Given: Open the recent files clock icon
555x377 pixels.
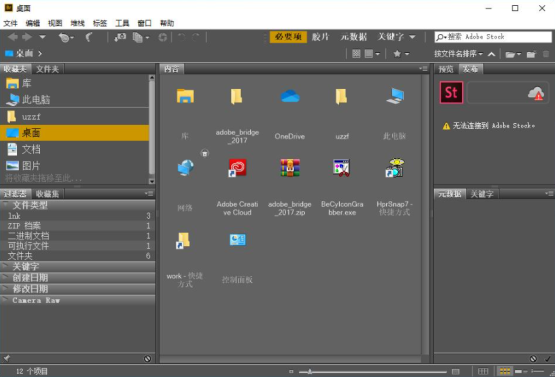Looking at the screenshot, I should coord(65,37).
